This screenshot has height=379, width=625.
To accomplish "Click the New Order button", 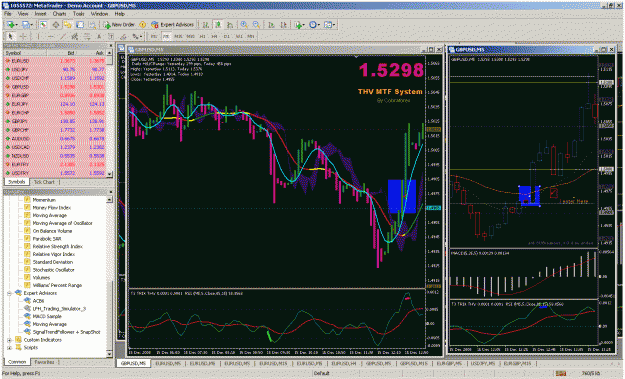I will pos(119,25).
